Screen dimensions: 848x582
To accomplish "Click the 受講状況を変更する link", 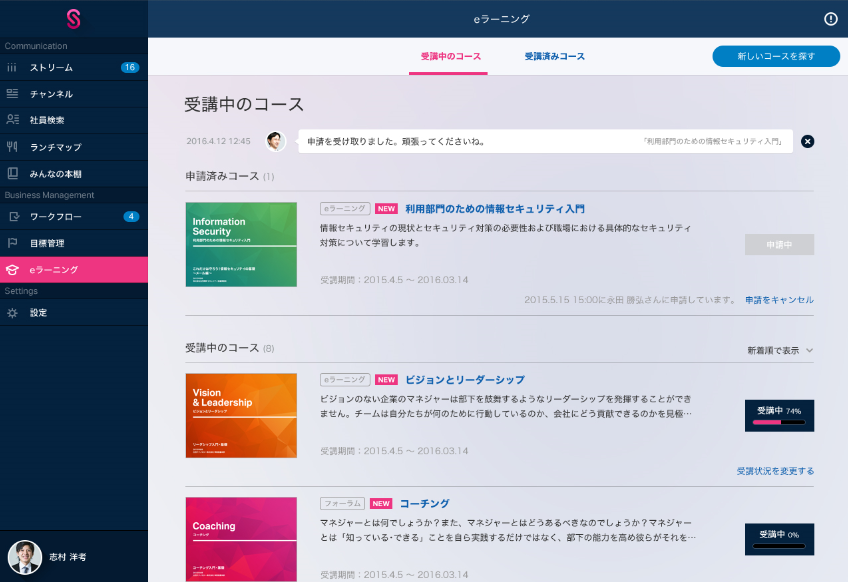I will 775,471.
